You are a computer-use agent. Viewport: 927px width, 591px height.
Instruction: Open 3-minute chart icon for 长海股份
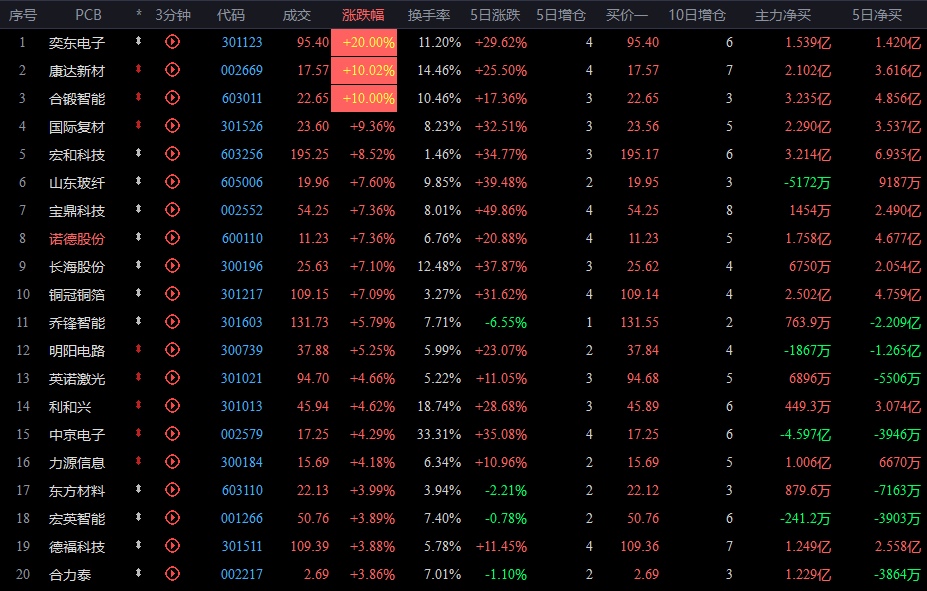tap(172, 266)
